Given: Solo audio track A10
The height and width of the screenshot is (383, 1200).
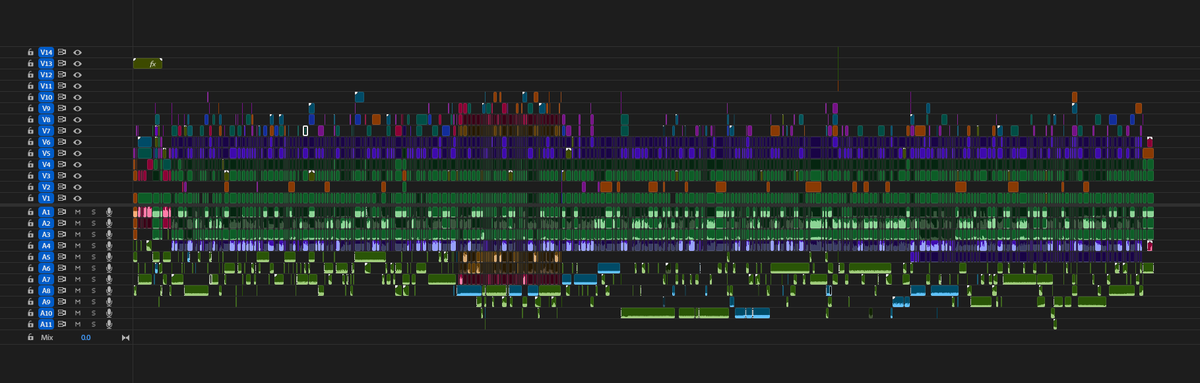Looking at the screenshot, I should [94, 313].
